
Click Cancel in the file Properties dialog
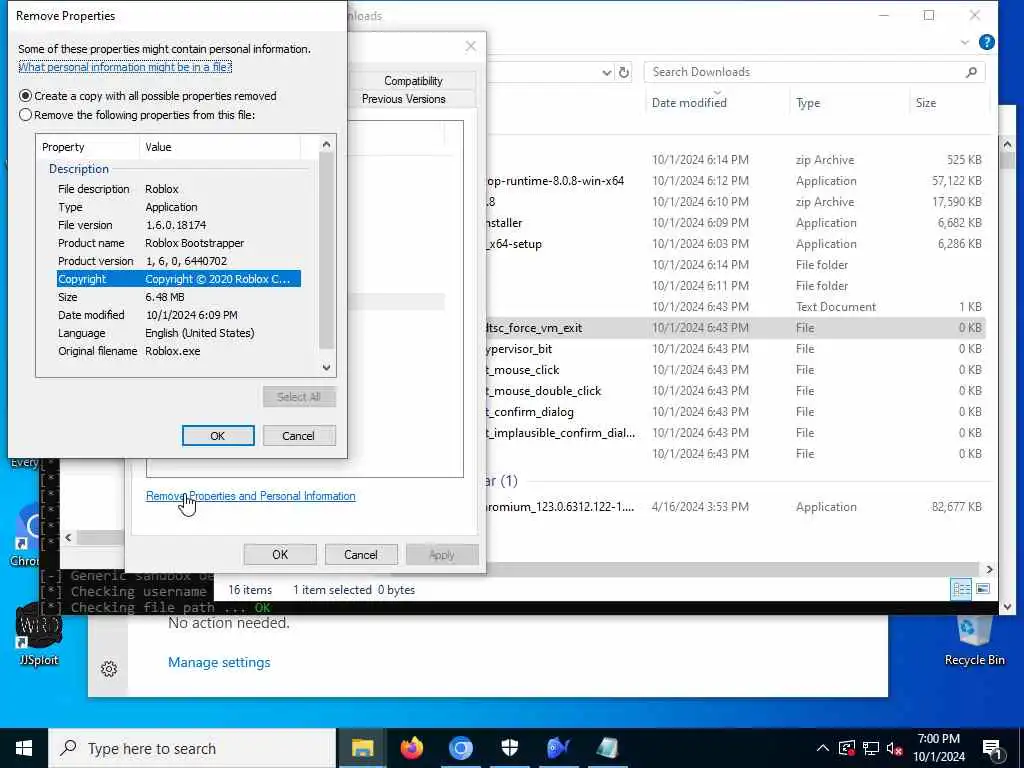pyautogui.click(x=360, y=554)
